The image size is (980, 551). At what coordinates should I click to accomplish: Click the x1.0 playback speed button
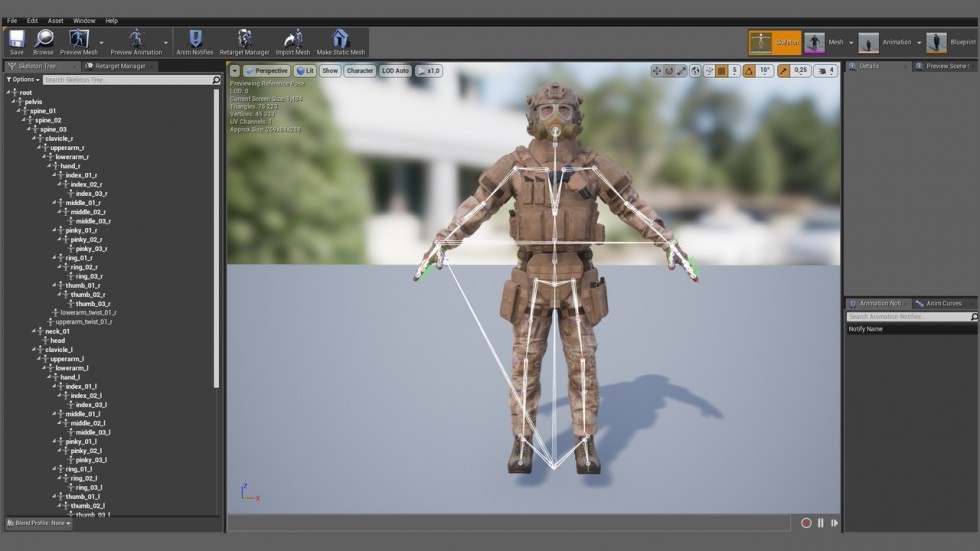[429, 71]
